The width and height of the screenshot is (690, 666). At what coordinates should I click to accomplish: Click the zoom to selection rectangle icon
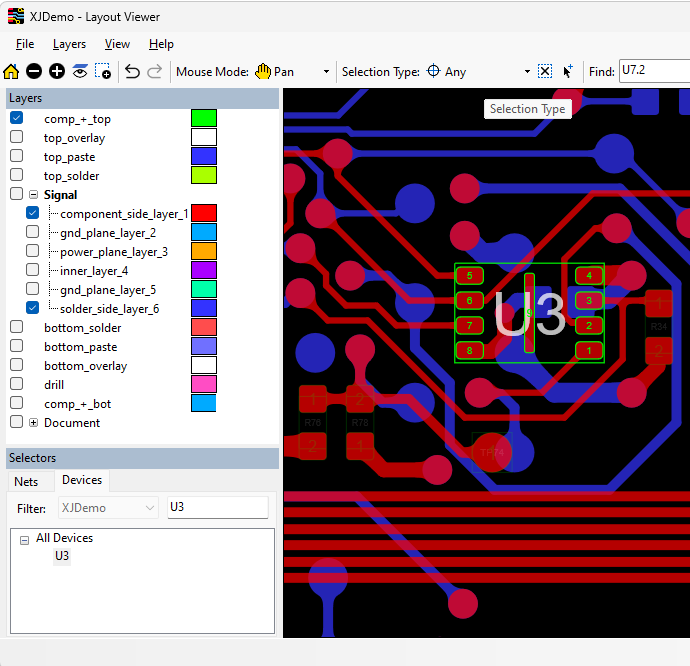pyautogui.click(x=103, y=71)
